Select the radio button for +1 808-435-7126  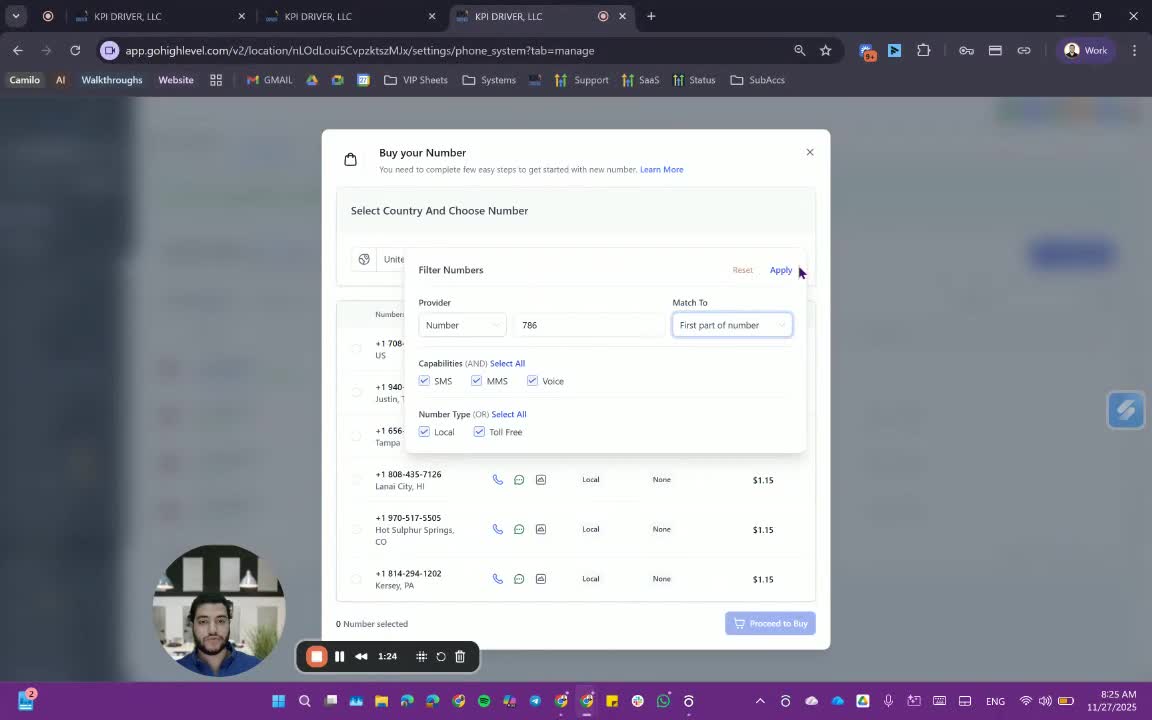pos(356,480)
